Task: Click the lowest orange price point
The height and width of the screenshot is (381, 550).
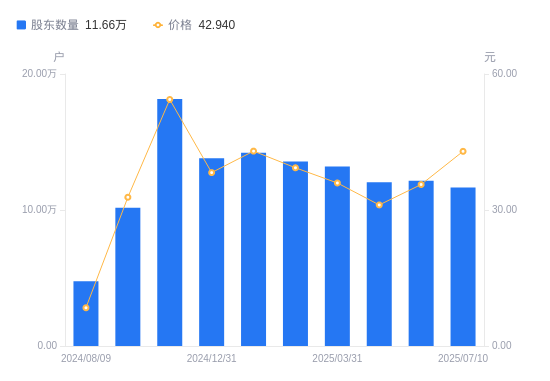Action: [x=86, y=308]
